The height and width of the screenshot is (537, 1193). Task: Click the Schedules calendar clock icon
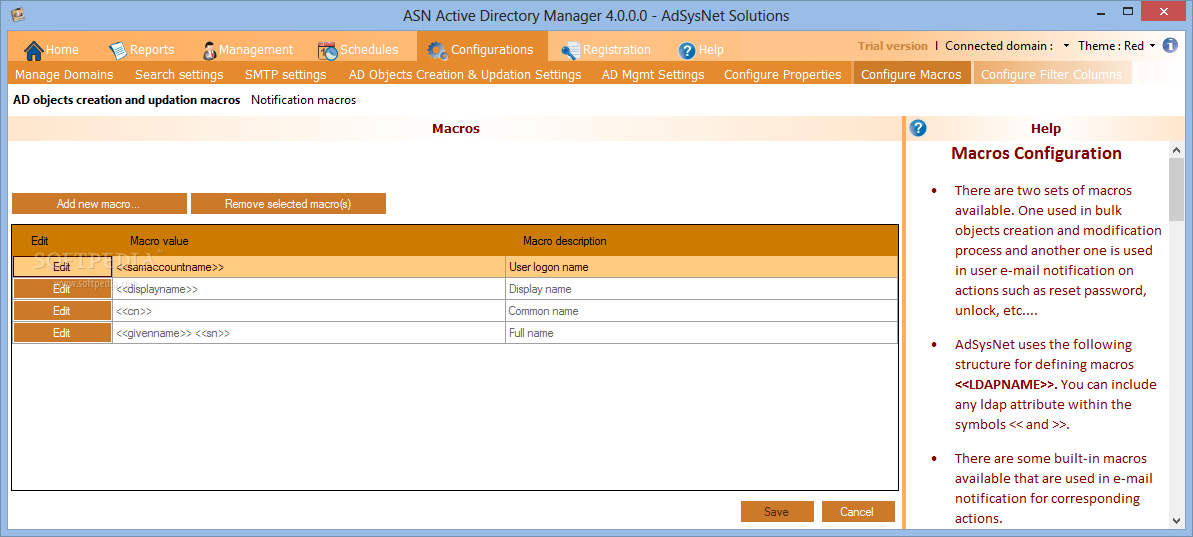328,50
